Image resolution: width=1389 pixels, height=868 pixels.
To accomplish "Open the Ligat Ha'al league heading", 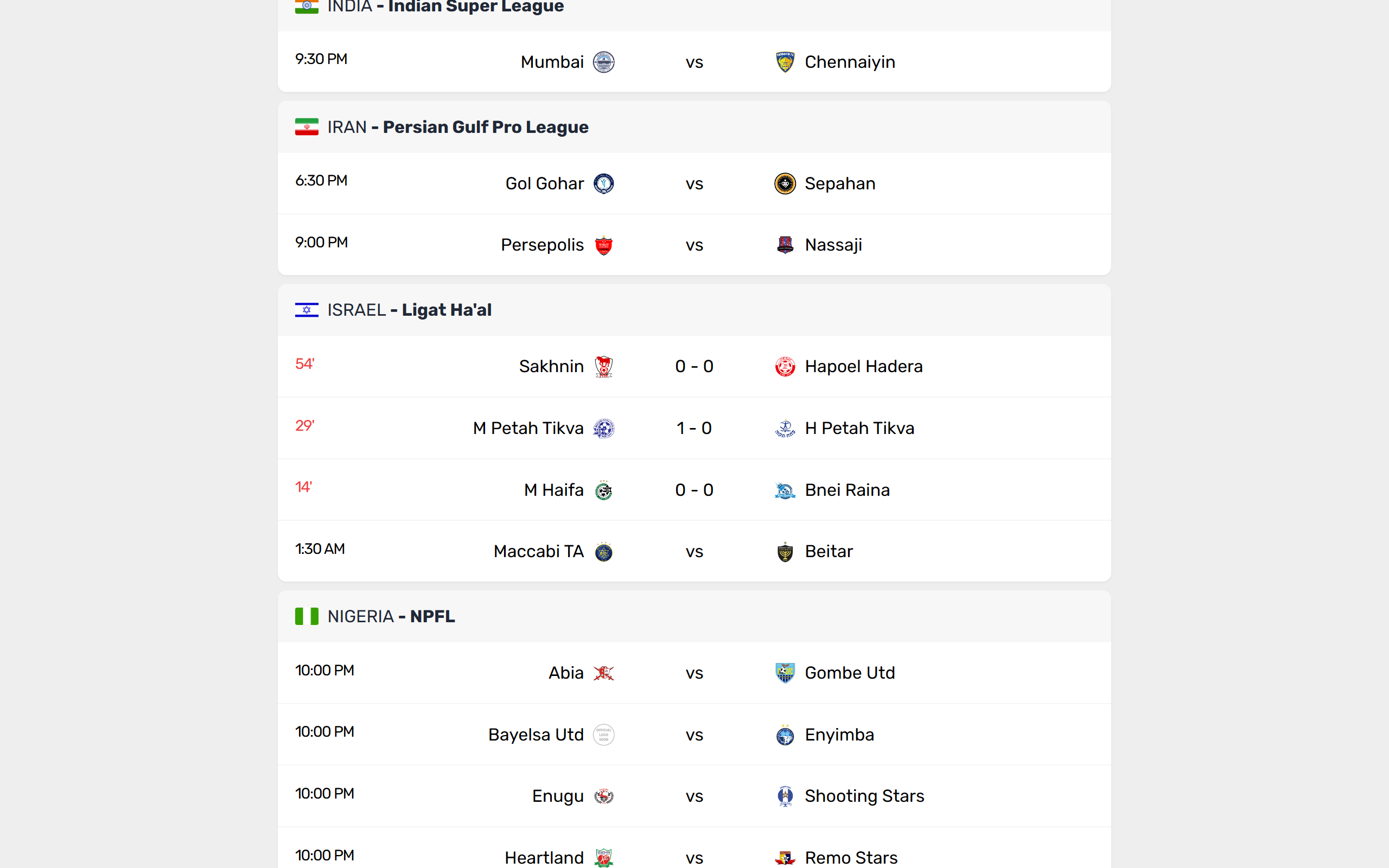I will (446, 310).
